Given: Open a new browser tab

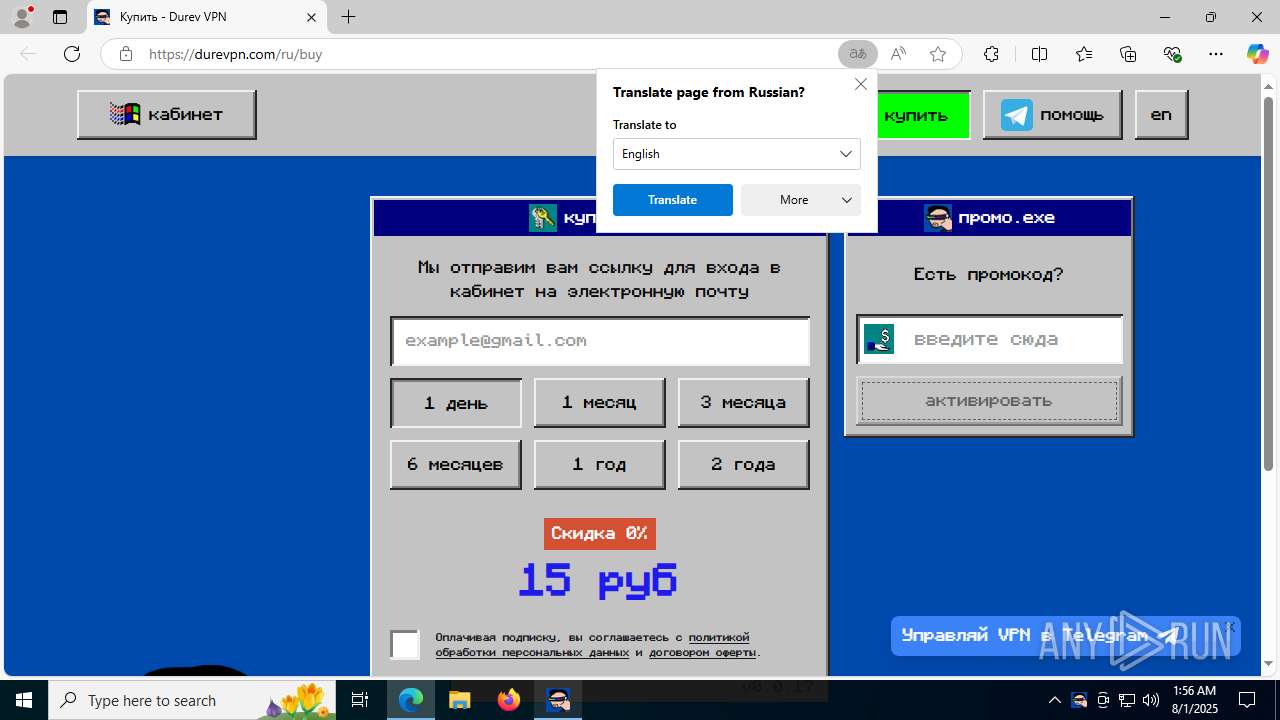Looking at the screenshot, I should [x=348, y=17].
